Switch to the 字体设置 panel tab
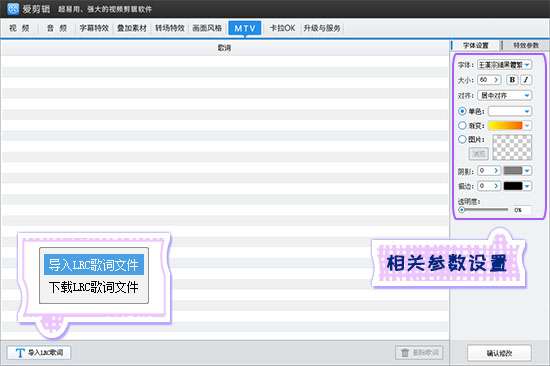This screenshot has height=366, width=550. [x=476, y=45]
